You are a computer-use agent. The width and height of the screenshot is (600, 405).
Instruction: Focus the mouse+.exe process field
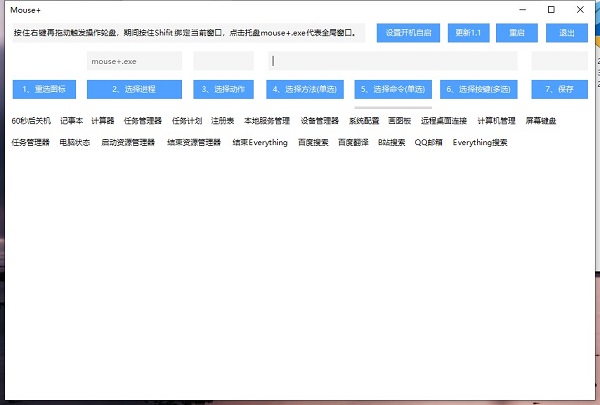click(134, 61)
